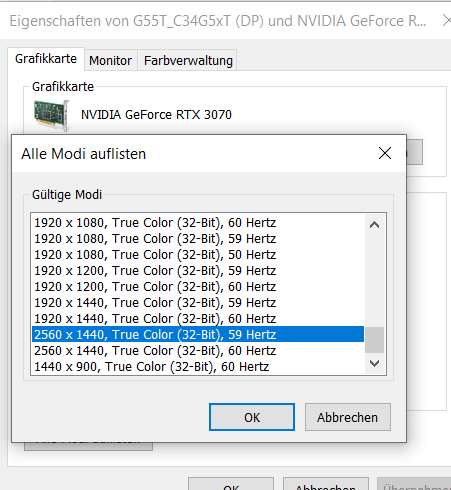Select 1920 x 1080, 60 Hertz mode
The image size is (451, 490).
[198, 223]
